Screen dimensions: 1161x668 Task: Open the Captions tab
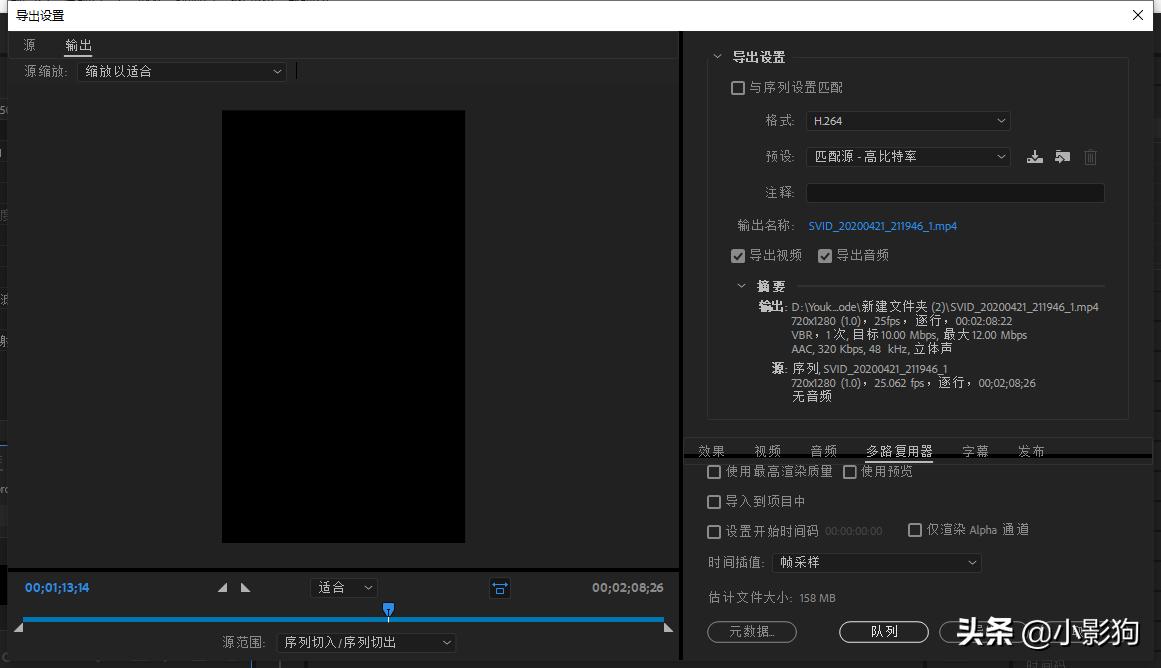tap(975, 451)
